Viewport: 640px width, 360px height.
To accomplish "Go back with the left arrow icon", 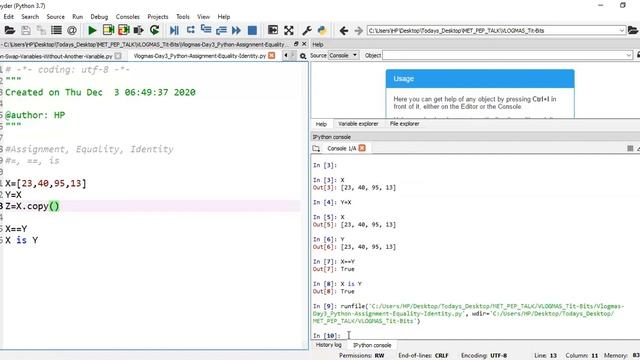I will pos(344,31).
